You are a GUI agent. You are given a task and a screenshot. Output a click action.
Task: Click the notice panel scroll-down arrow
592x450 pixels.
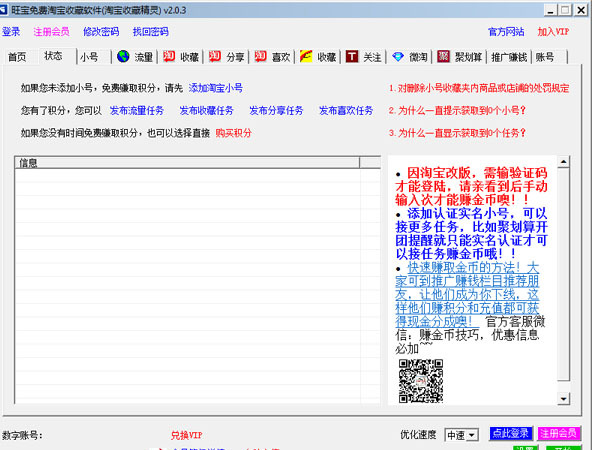pos(563,399)
